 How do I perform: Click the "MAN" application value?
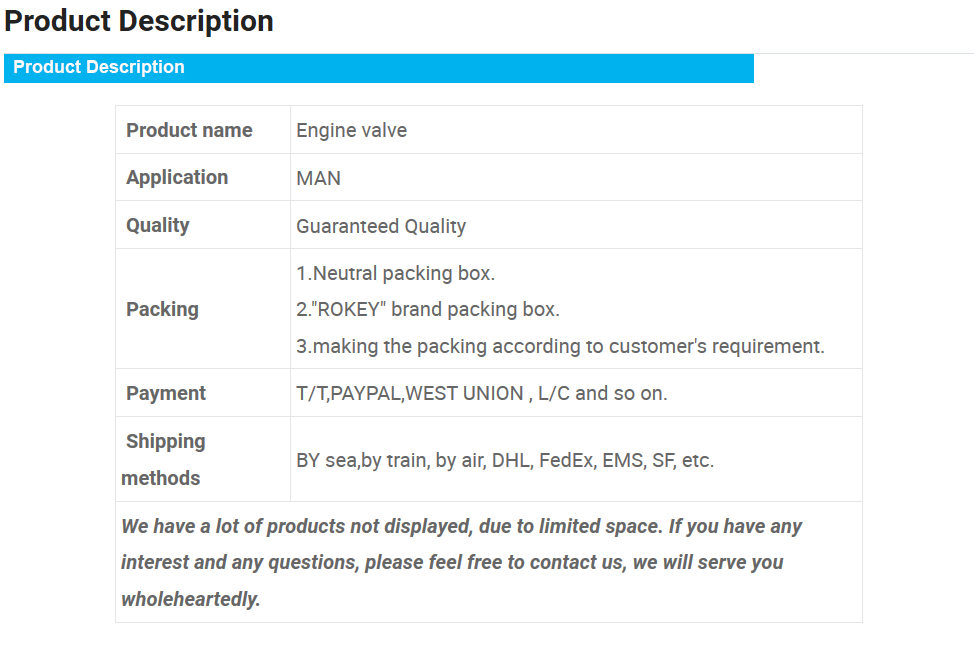coord(318,178)
